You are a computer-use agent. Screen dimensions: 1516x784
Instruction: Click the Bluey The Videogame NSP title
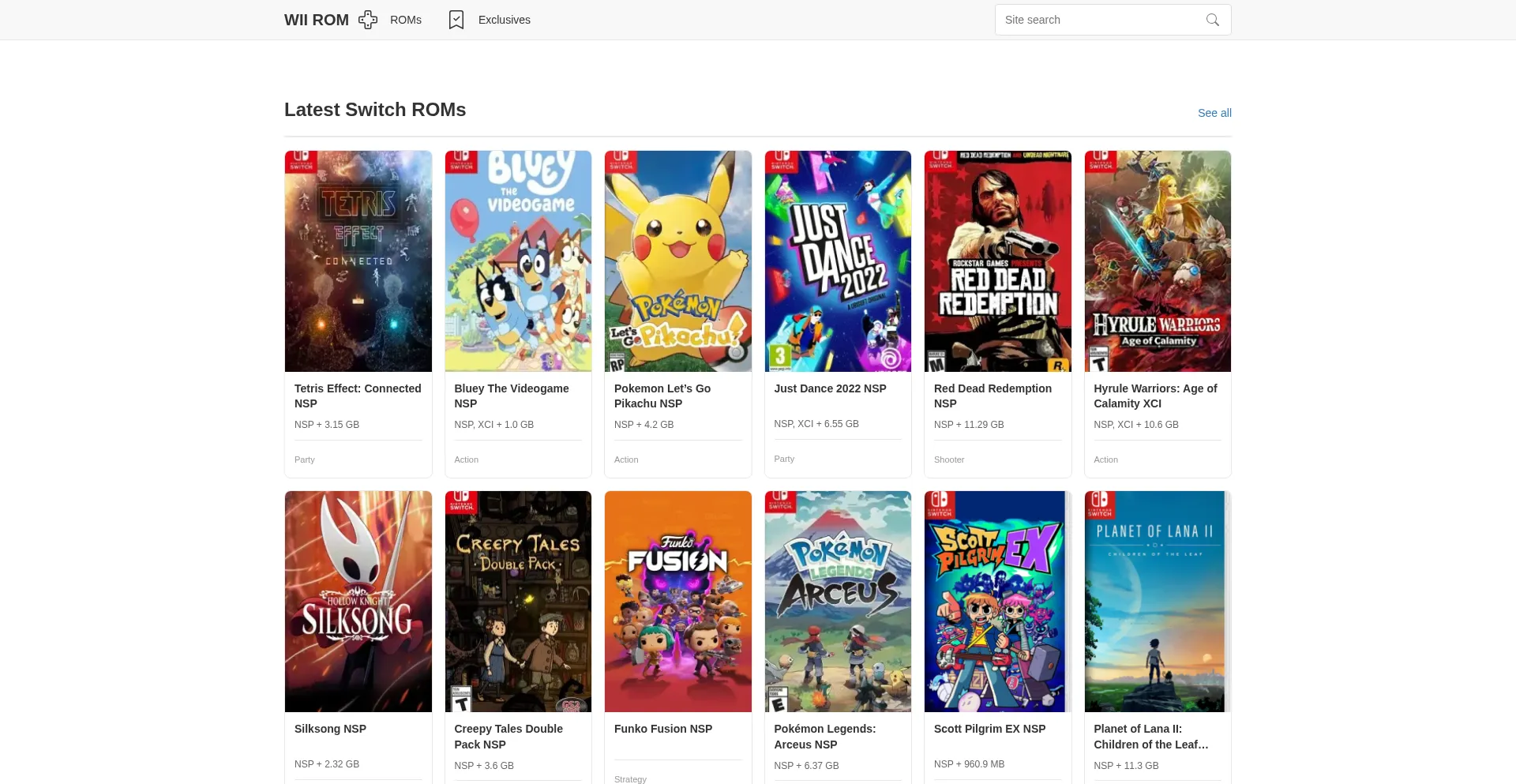pyautogui.click(x=512, y=396)
